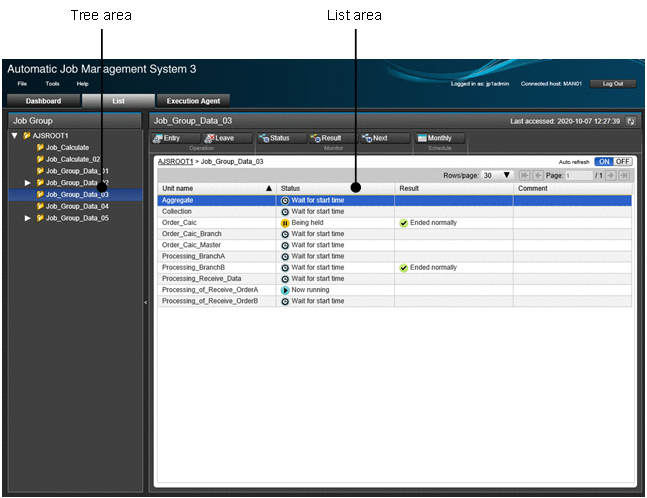Image resolution: width=647 pixels, height=498 pixels.
Task: Open the Tools menu
Action: click(x=52, y=84)
